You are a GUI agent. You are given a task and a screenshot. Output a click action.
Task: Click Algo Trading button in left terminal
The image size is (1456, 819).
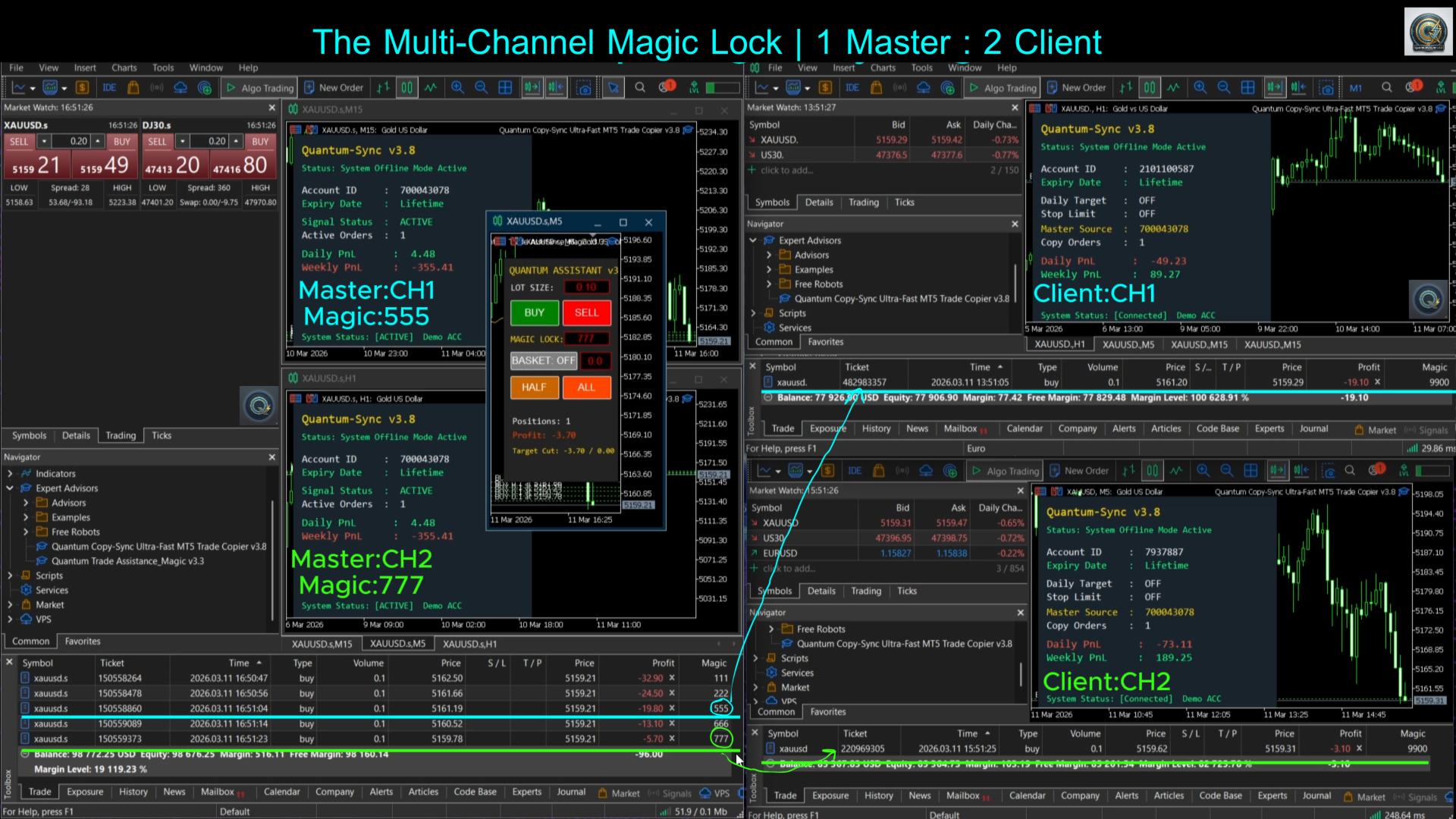click(259, 88)
